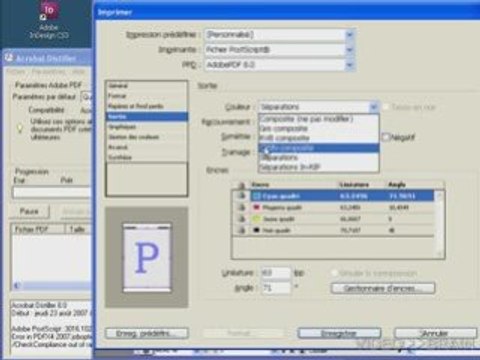Viewport: 480px width, 360px height.
Task: Click the Linéature input field
Action: click(276, 273)
